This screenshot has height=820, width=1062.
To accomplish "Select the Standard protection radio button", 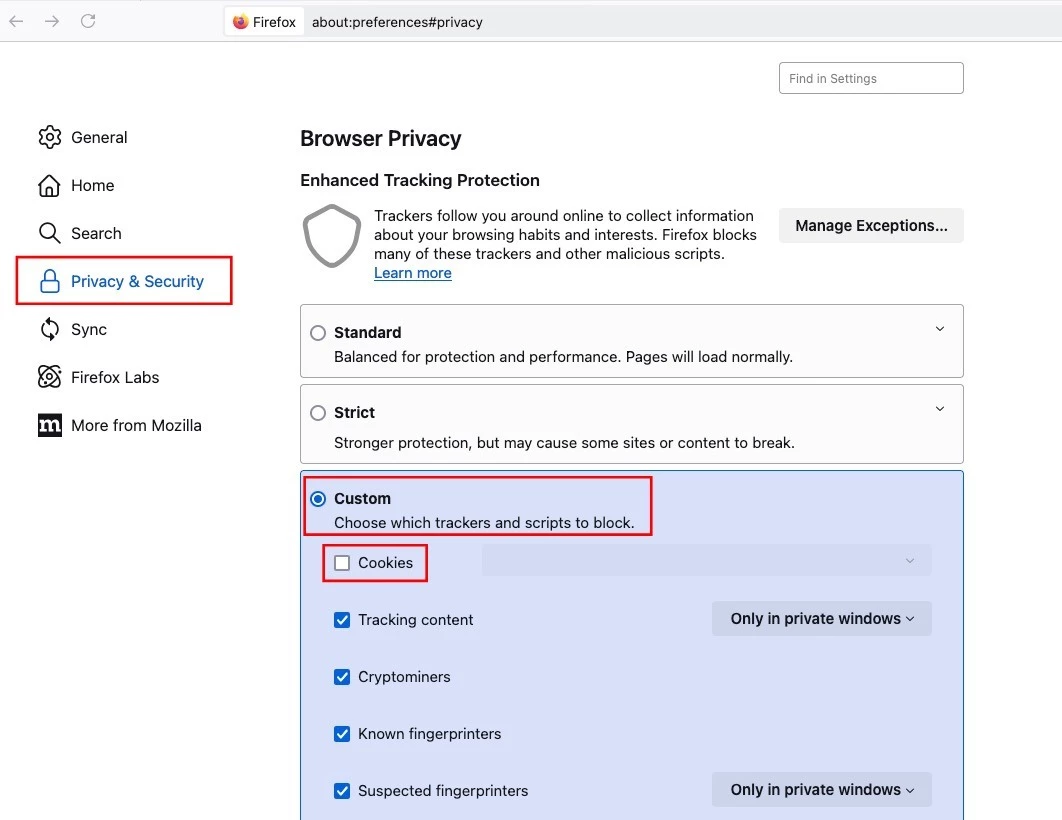I will point(318,332).
